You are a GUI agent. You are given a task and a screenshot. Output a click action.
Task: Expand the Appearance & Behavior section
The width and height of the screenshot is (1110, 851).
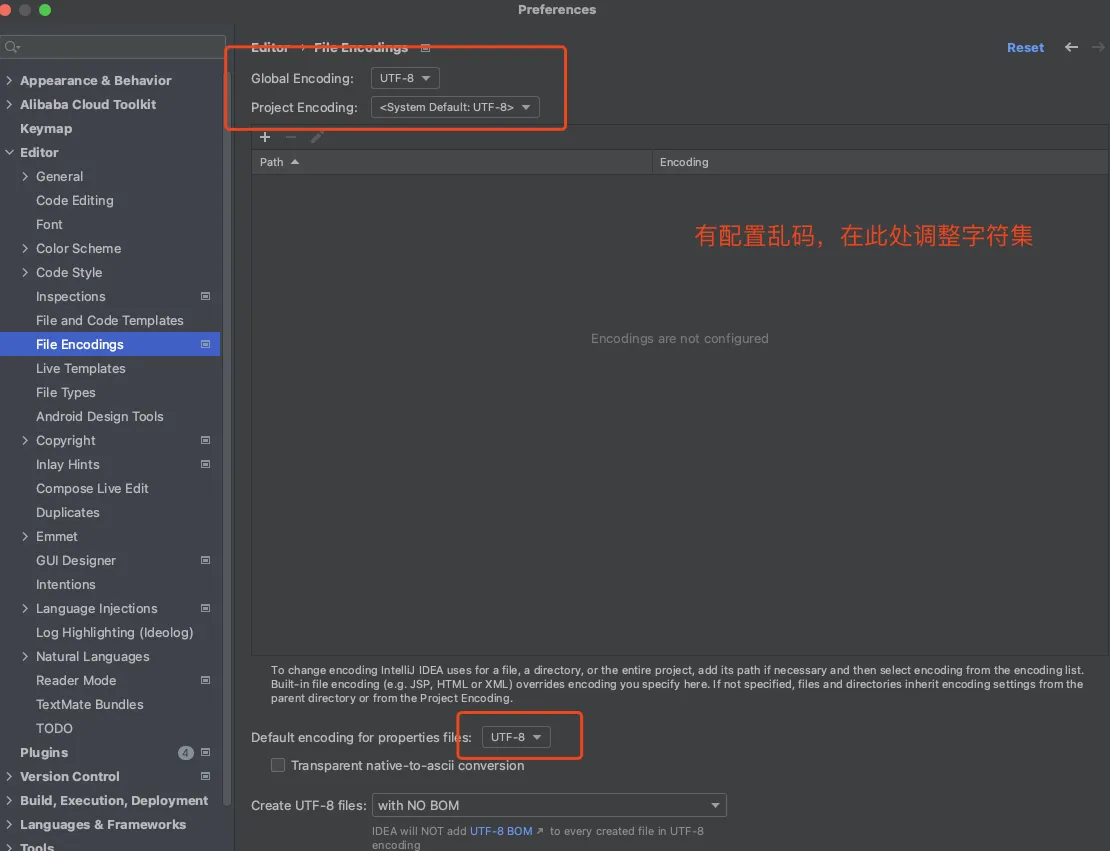coord(9,80)
